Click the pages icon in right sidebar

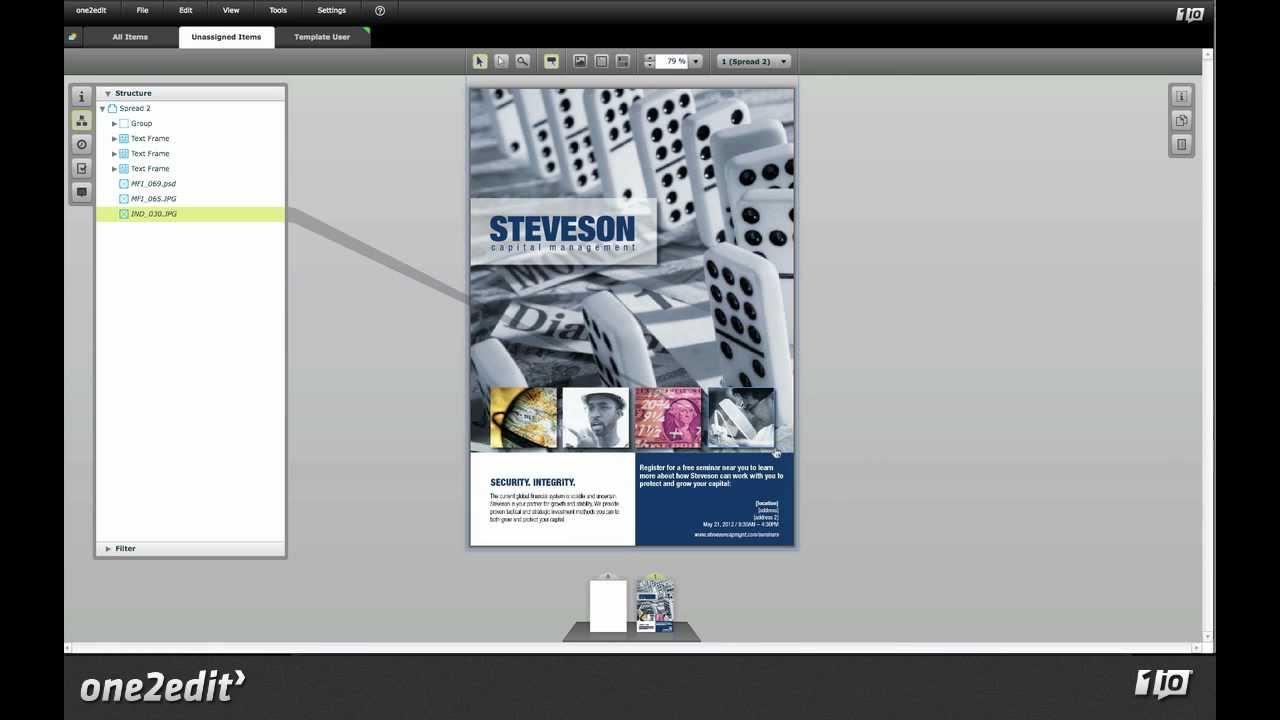(1181, 120)
